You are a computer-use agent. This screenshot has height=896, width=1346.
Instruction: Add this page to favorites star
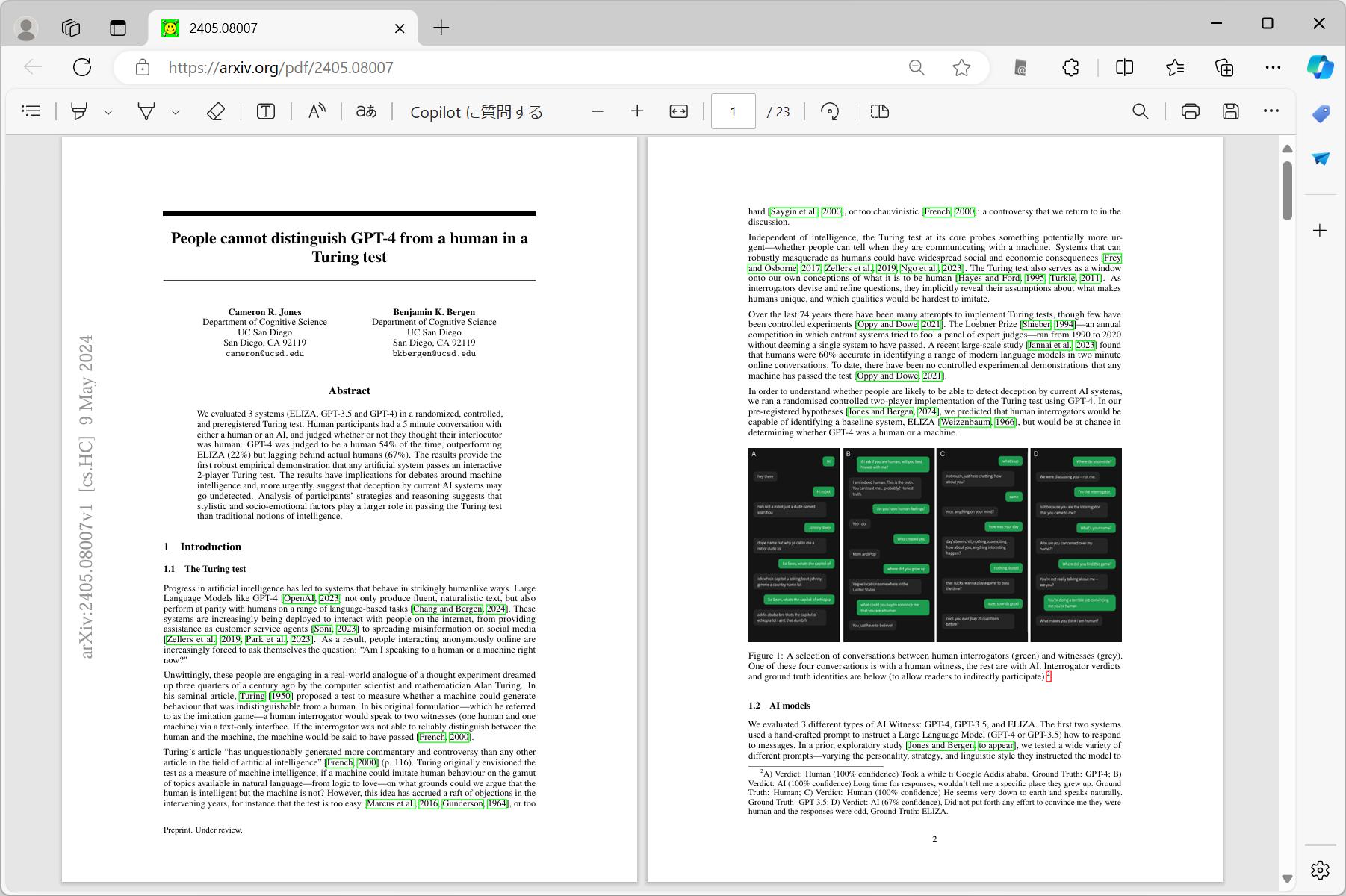pos(961,68)
